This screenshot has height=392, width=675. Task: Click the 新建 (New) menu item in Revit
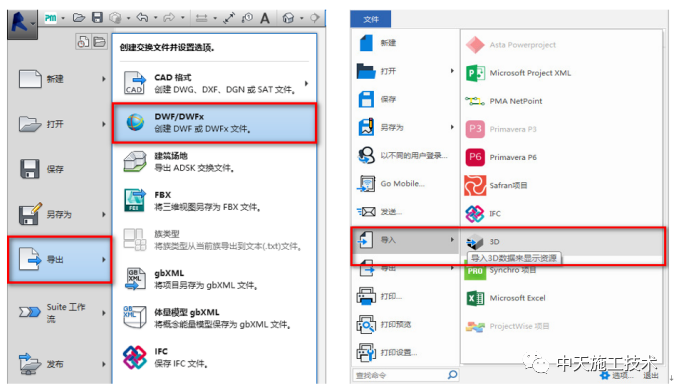[60, 79]
